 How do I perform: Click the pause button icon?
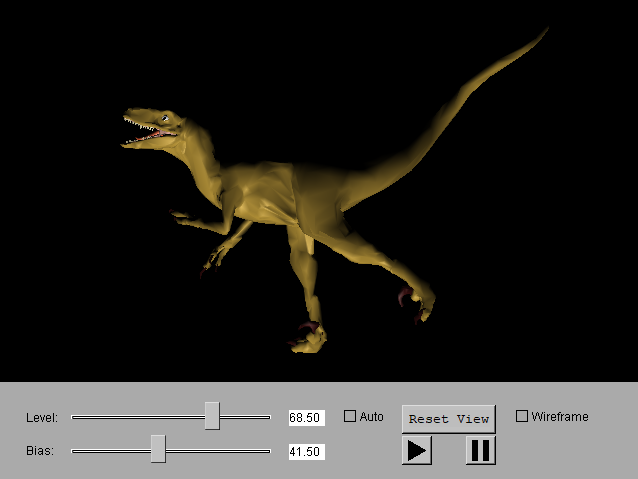pyautogui.click(x=481, y=451)
